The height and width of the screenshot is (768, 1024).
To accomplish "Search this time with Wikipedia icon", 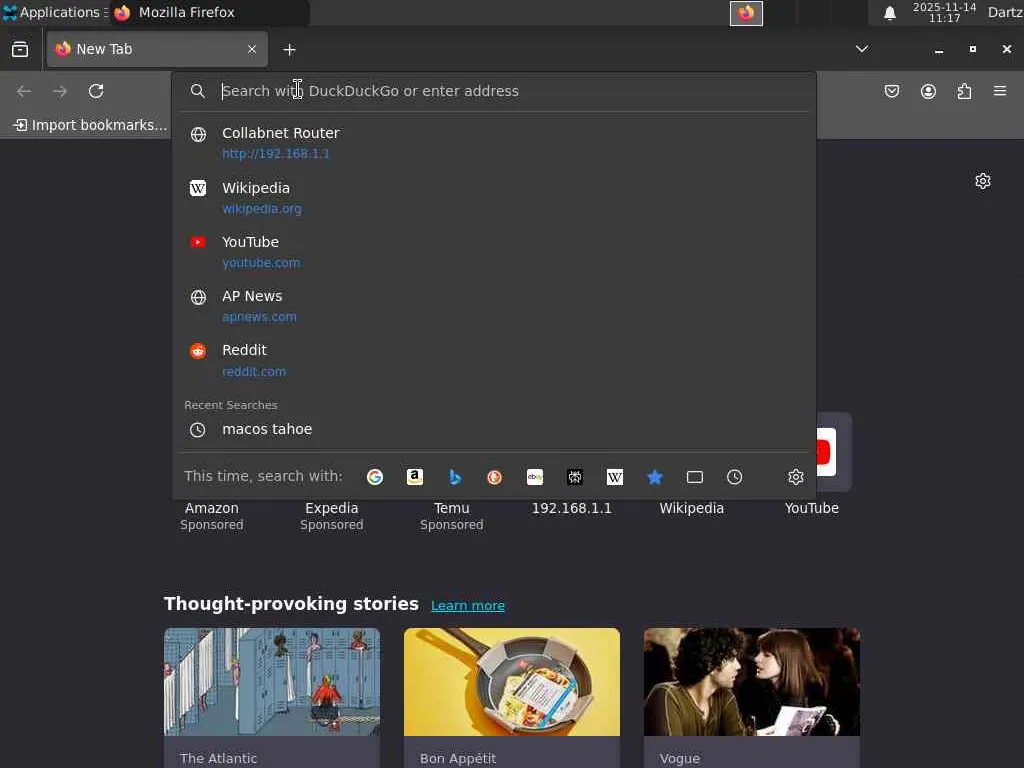I will [x=615, y=477].
